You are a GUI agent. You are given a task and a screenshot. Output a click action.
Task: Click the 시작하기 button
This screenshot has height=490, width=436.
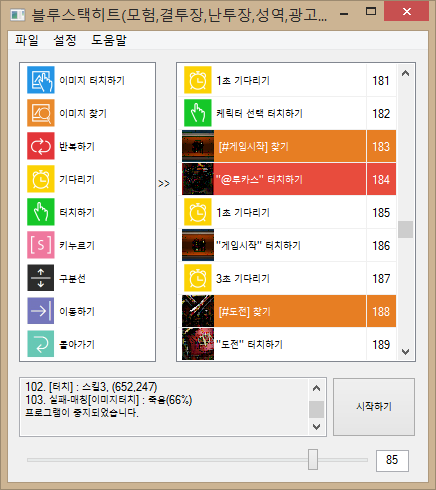374,407
